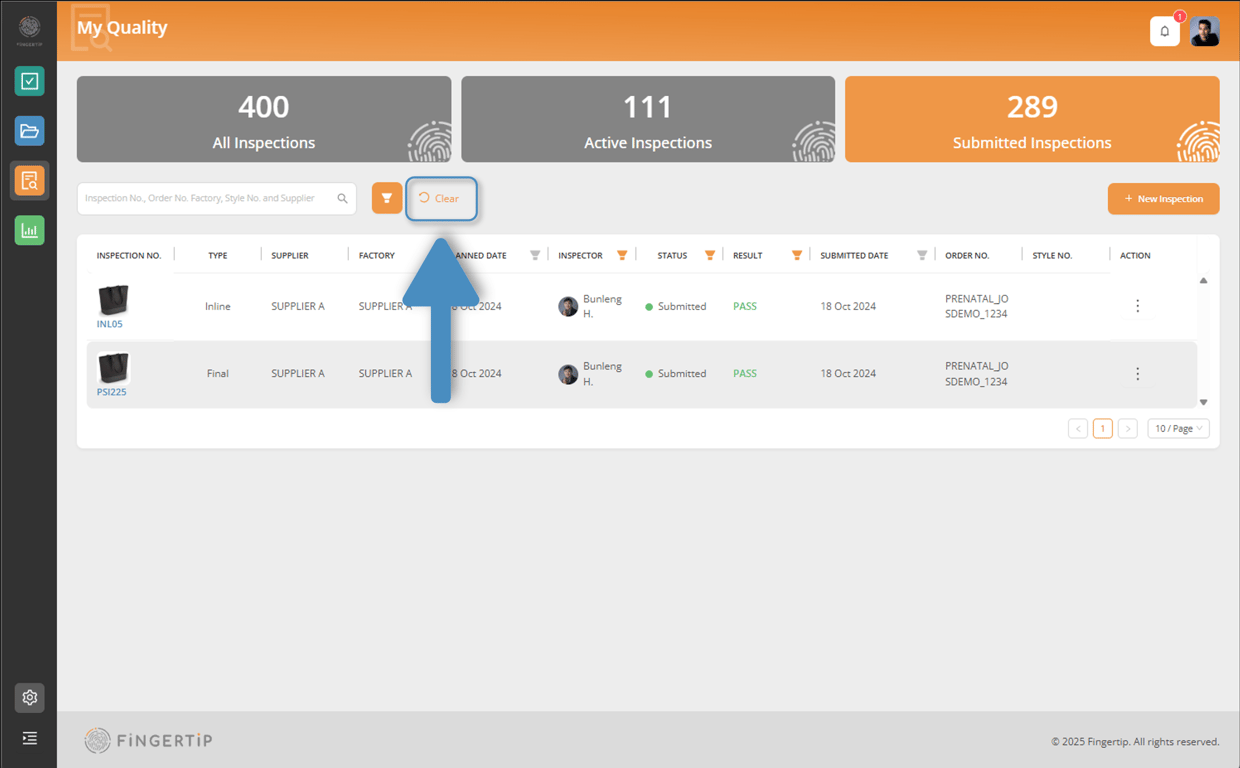Click the PASS result in INL05 row
Image resolution: width=1240 pixels, height=768 pixels.
(745, 306)
